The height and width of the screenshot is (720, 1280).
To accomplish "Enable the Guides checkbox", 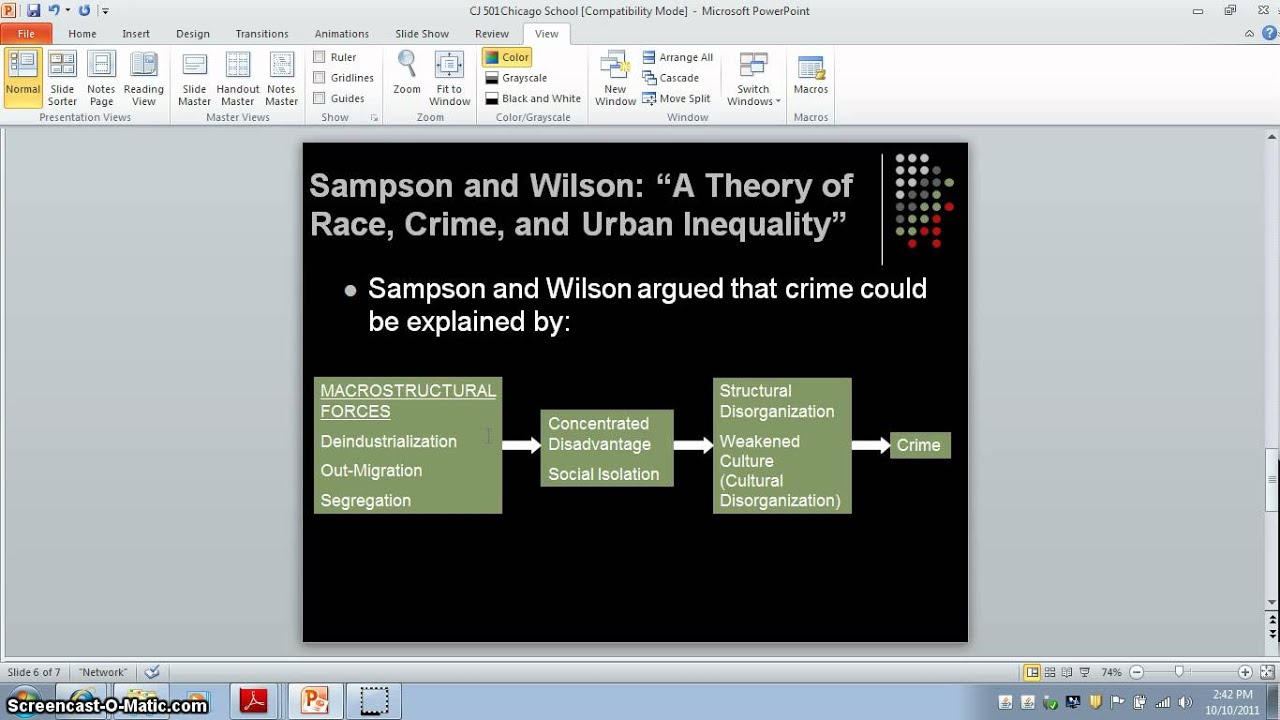I will 319,98.
